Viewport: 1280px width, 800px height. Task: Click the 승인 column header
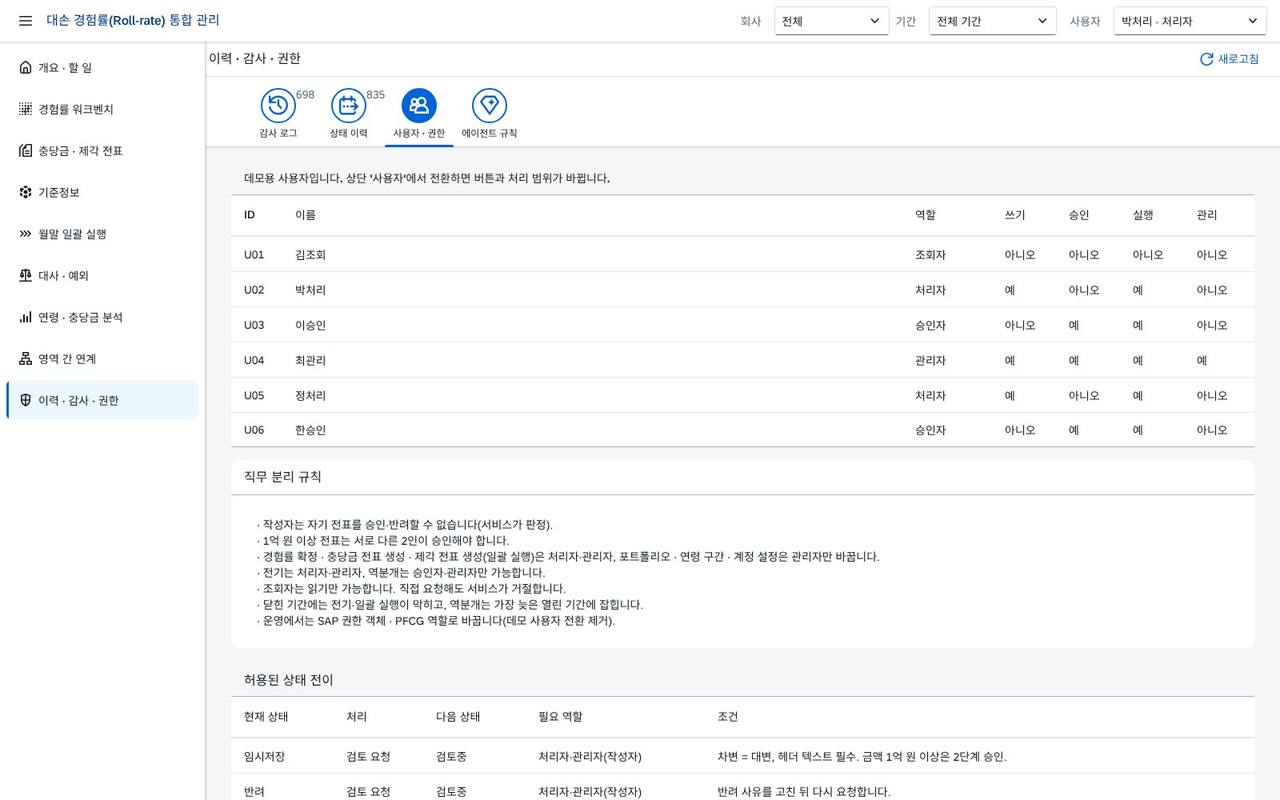click(x=1079, y=215)
